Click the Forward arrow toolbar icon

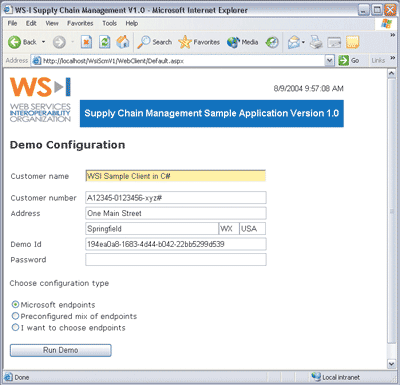pyautogui.click(x=59, y=42)
